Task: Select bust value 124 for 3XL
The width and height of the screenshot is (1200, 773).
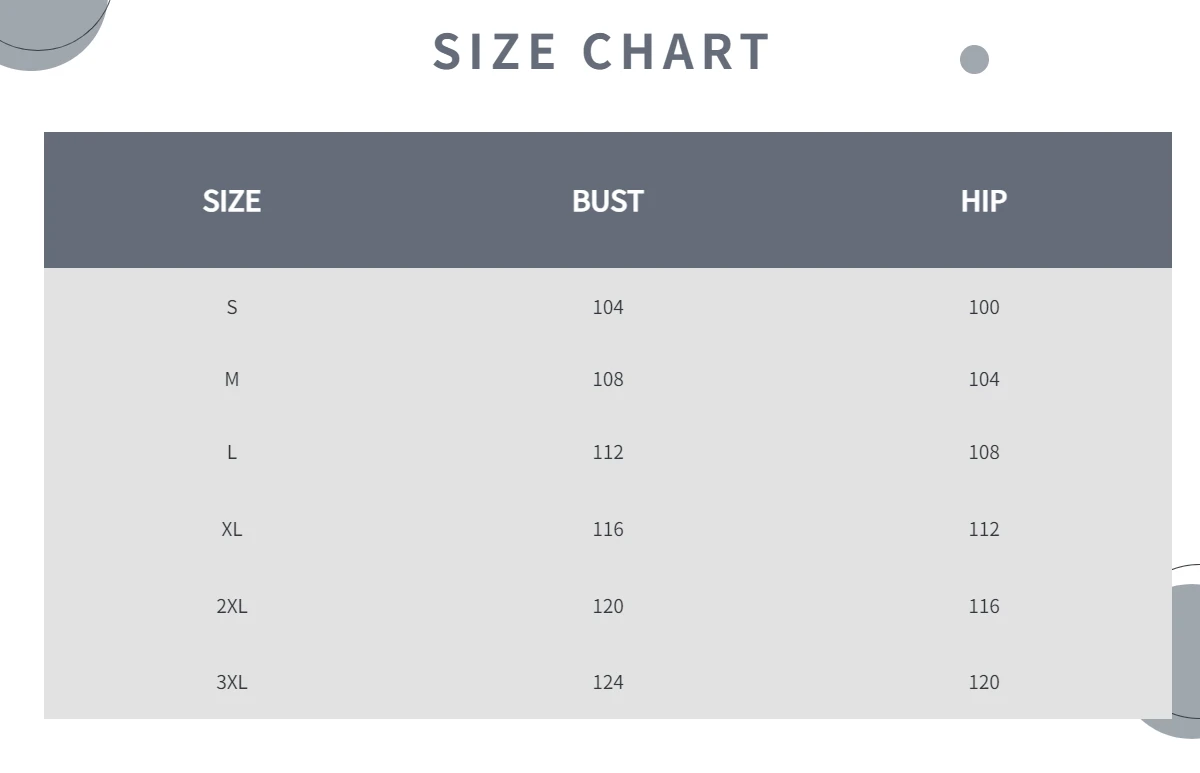Action: coord(607,682)
